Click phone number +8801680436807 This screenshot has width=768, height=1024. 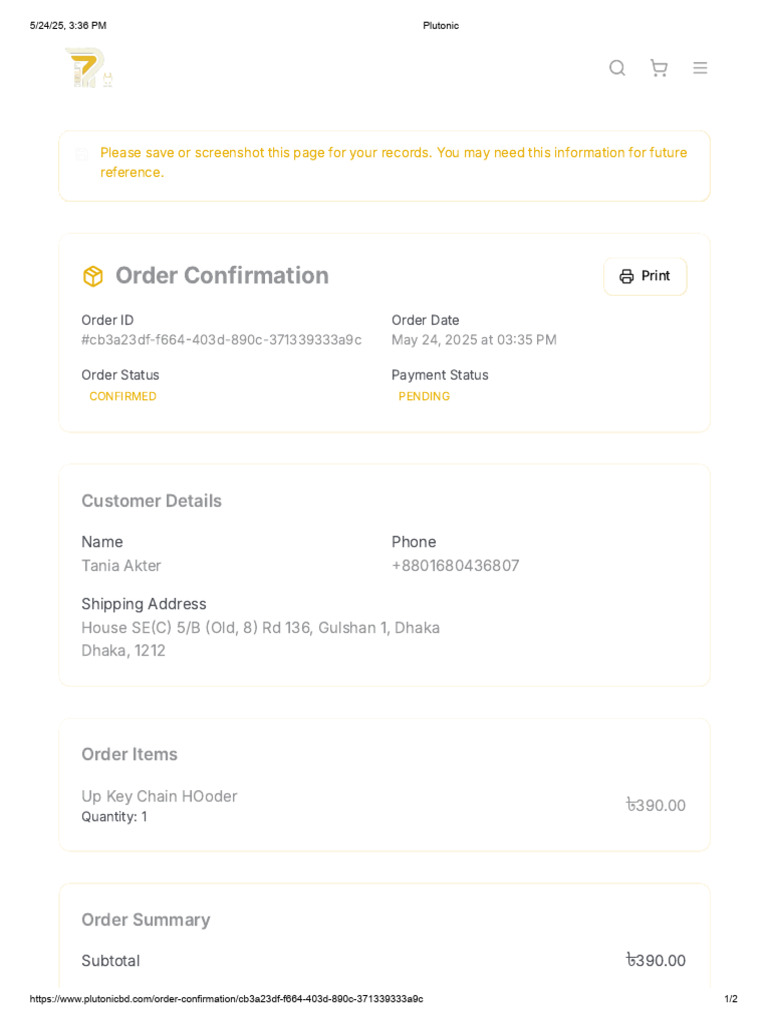[x=455, y=566]
